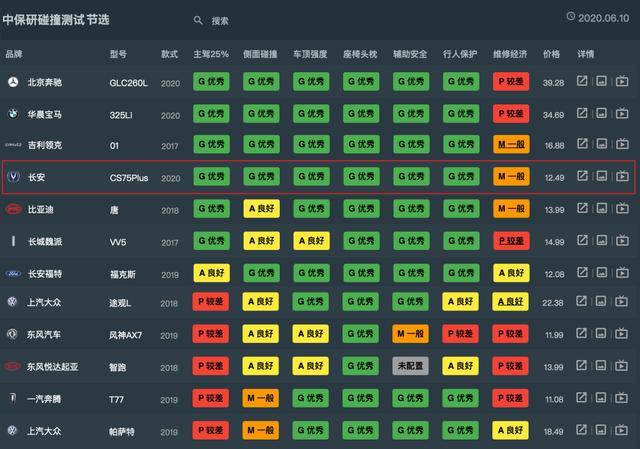Click price 18.49 in 帕萨特 row

553,432
